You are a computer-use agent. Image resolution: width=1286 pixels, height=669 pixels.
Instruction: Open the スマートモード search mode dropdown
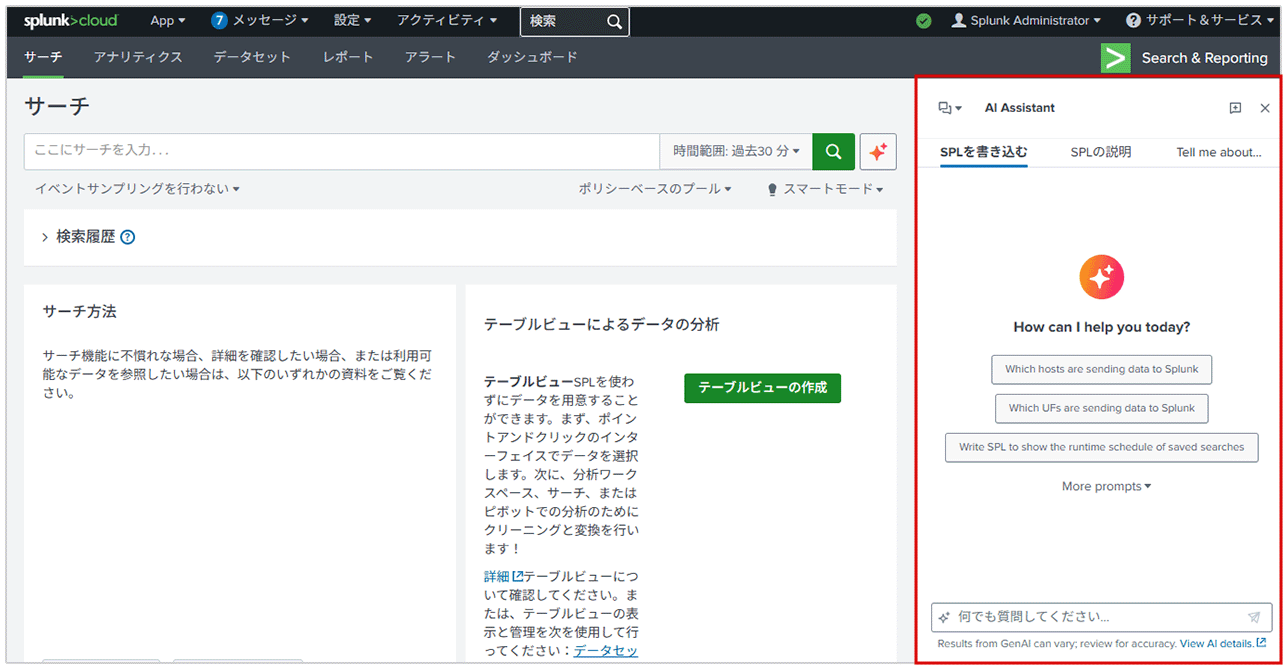coord(825,189)
